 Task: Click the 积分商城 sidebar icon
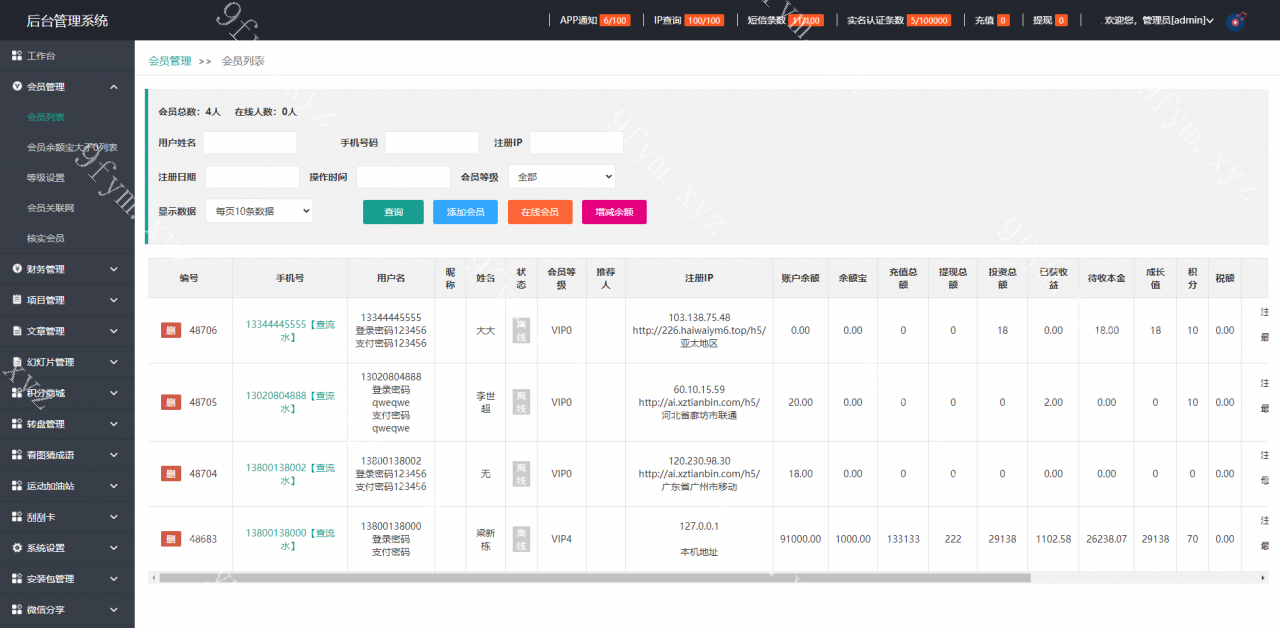(x=17, y=393)
